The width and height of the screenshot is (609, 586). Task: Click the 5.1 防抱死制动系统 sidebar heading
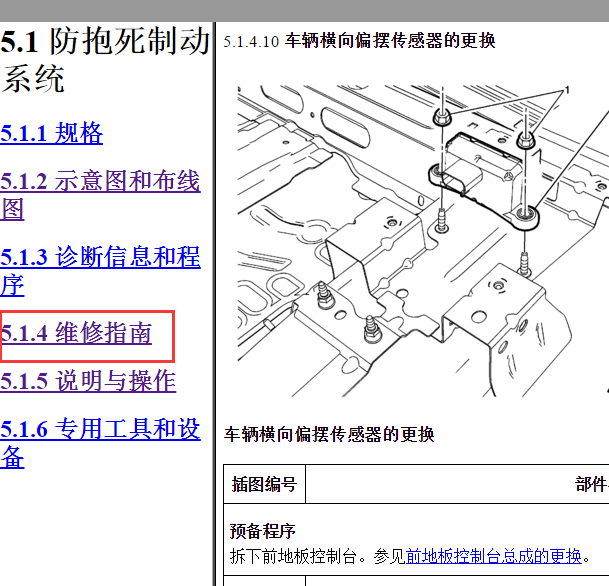click(105, 60)
